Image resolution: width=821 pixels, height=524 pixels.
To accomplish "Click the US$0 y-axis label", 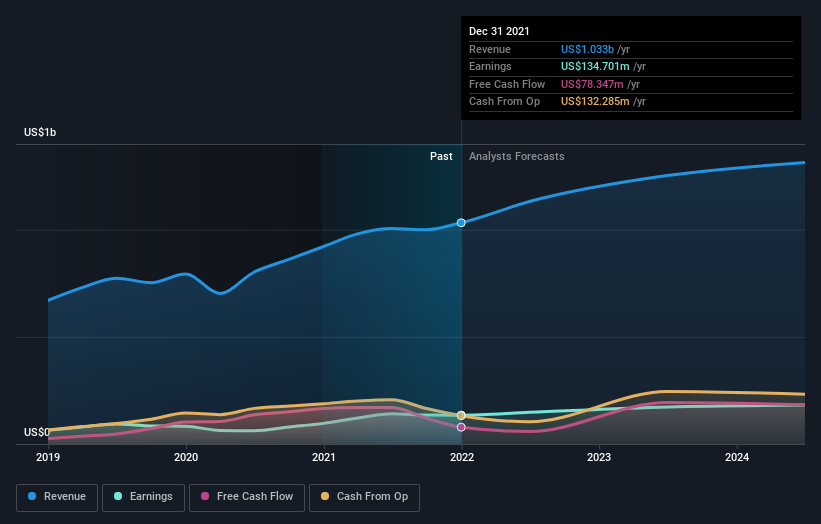I will click(x=37, y=432).
